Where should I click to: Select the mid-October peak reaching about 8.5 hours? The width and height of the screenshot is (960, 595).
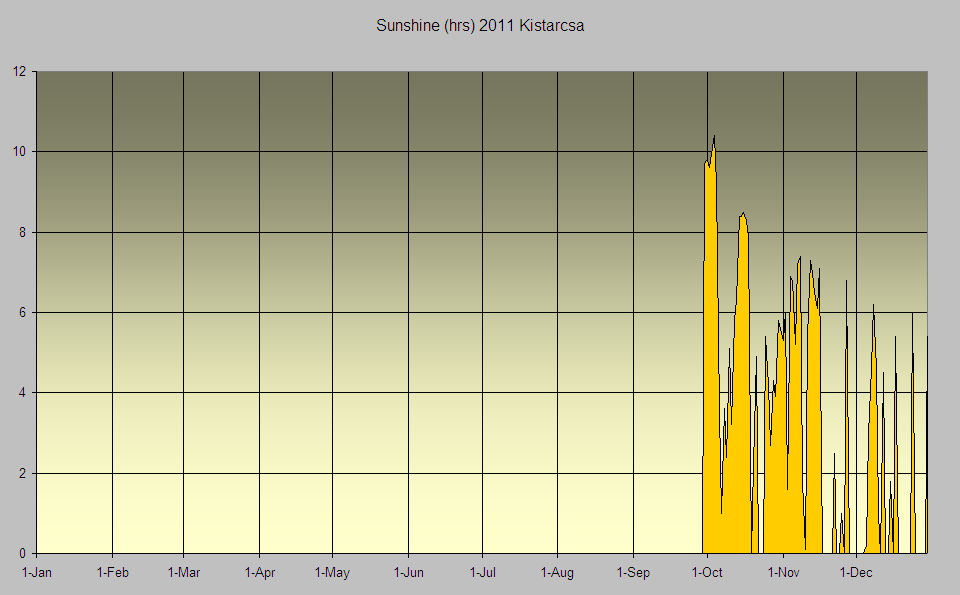pyautogui.click(x=742, y=216)
